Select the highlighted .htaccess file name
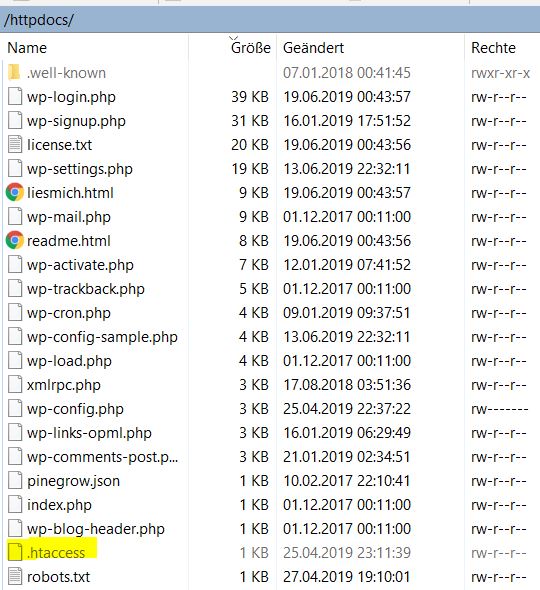Image resolution: width=540 pixels, height=590 pixels. click(x=56, y=553)
